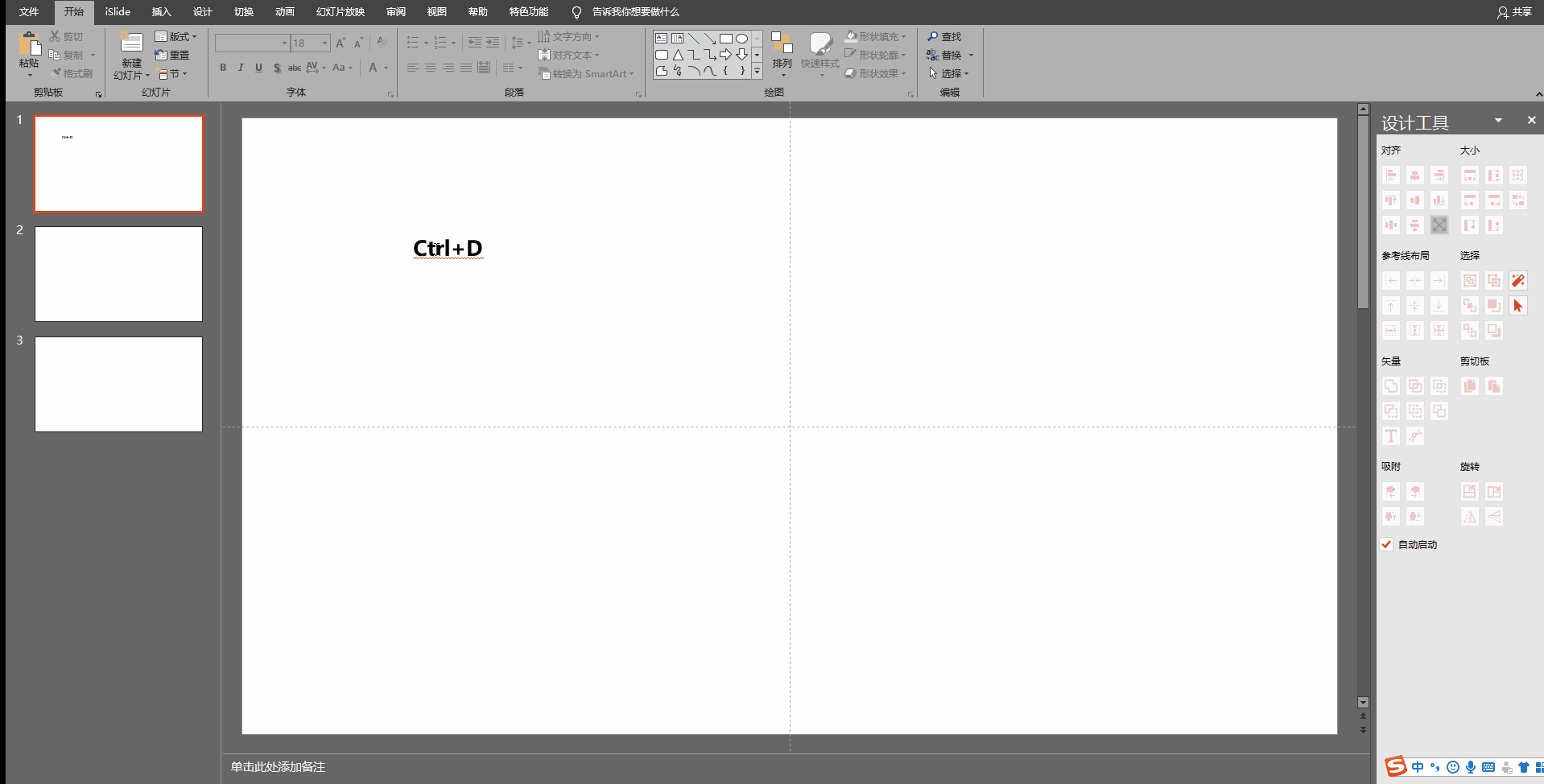Uncheck the 自动启动 checkbox
Viewport: 1544px width, 784px height.
[1386, 545]
